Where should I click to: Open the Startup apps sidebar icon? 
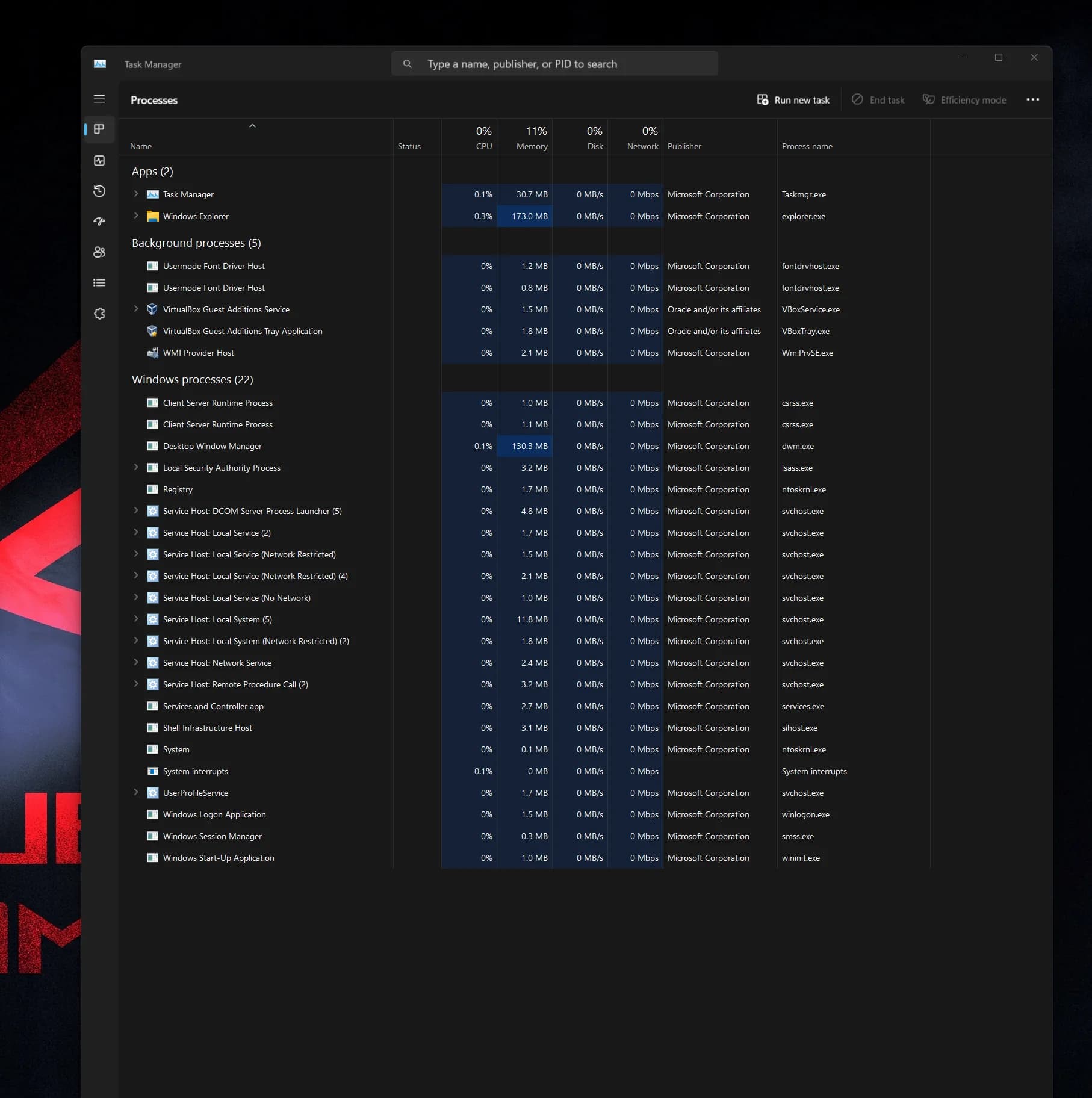pyautogui.click(x=99, y=222)
